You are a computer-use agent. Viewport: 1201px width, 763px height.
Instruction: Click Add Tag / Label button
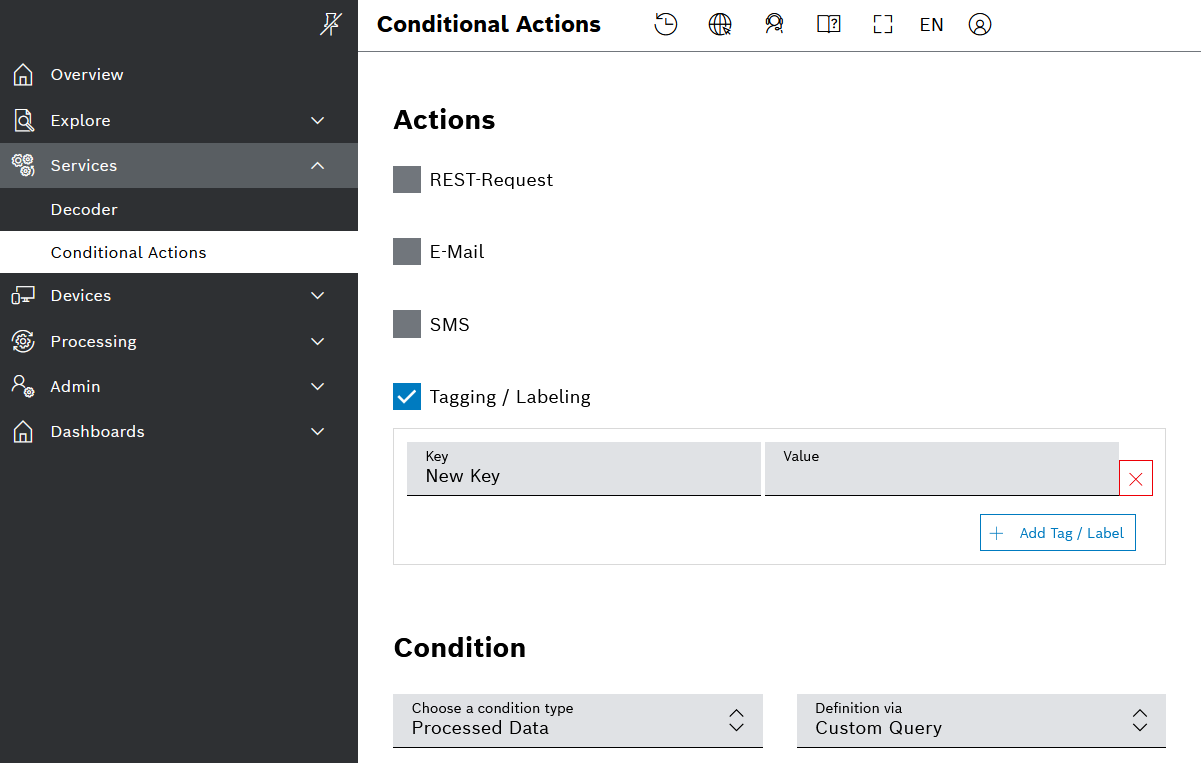pyautogui.click(x=1057, y=533)
